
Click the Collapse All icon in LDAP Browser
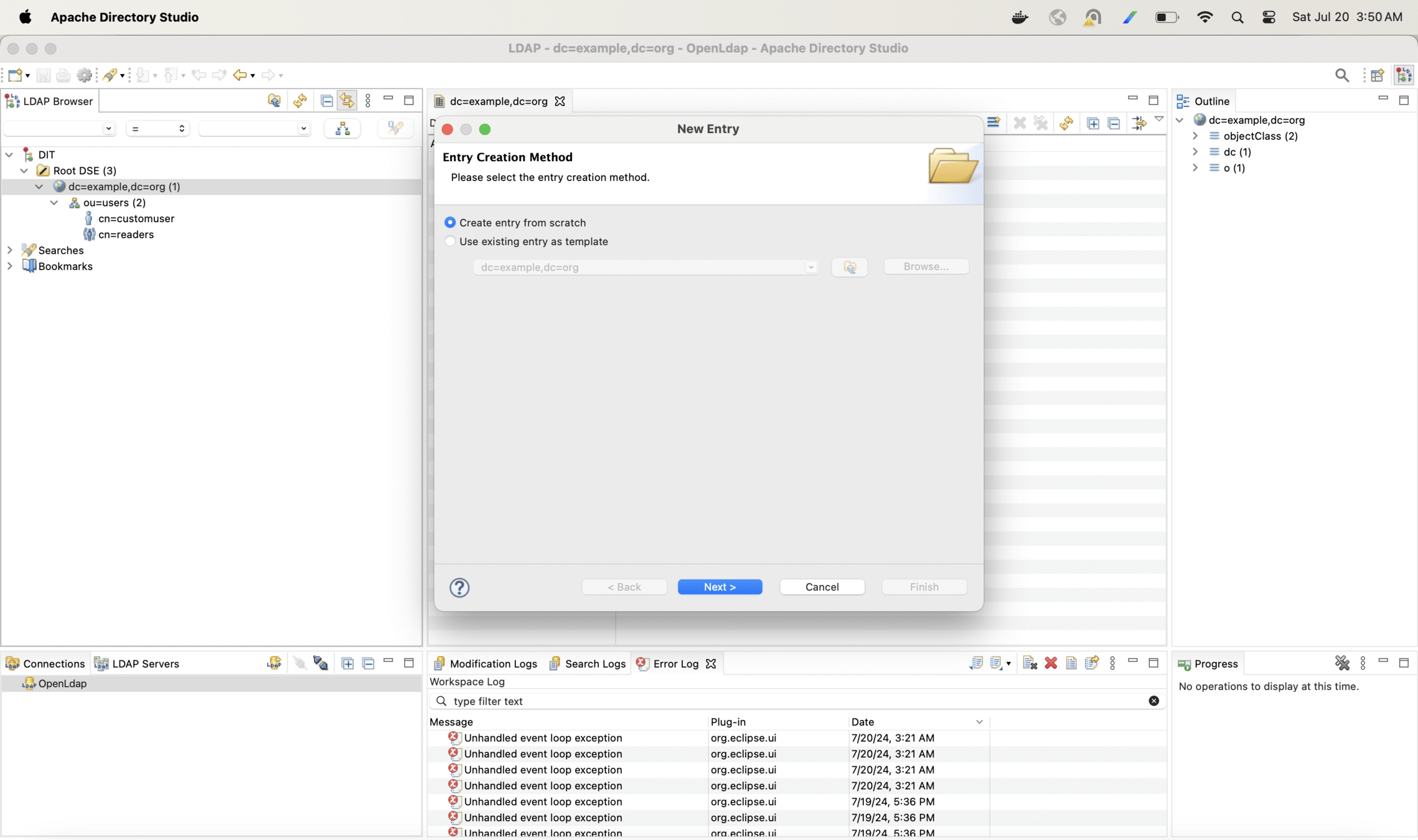coord(326,101)
